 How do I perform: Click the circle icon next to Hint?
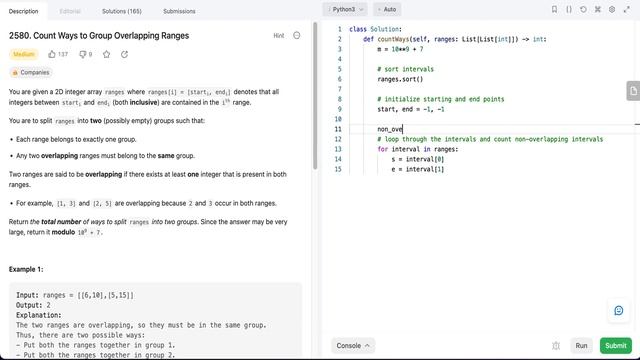(297, 36)
